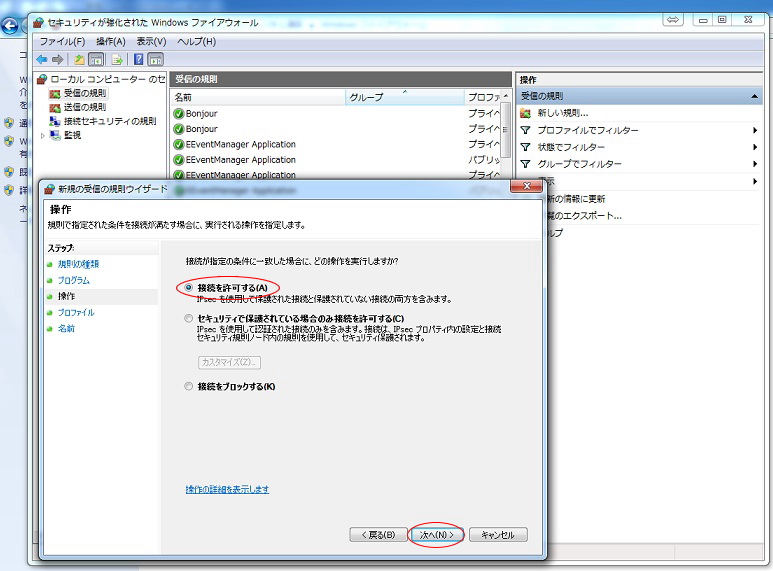Select the 接続セキュリティの規則 tree item
Screen dimensions: 773x571
click(x=110, y=121)
